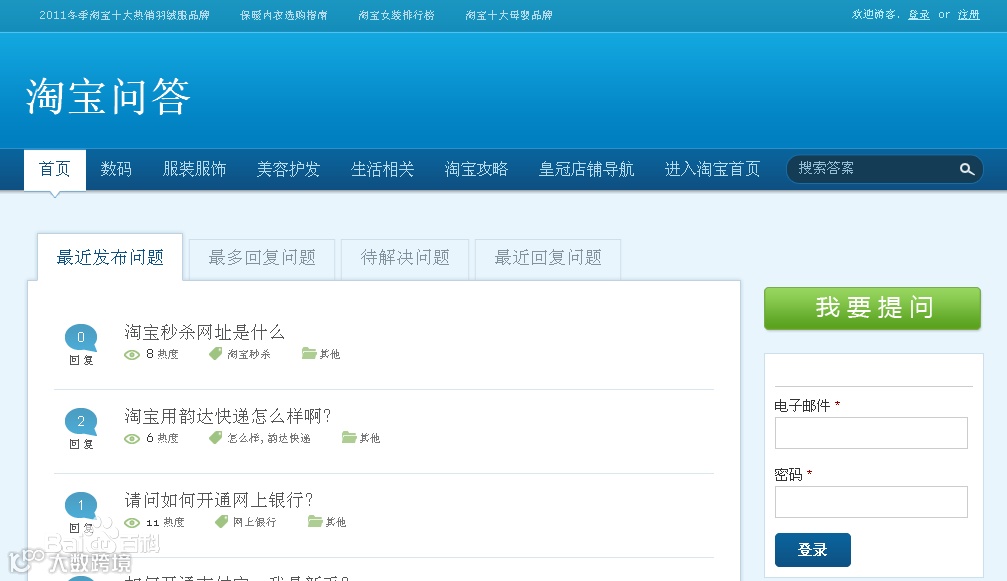Click the blue 登录 button
The image size is (1007, 581).
coord(812,550)
